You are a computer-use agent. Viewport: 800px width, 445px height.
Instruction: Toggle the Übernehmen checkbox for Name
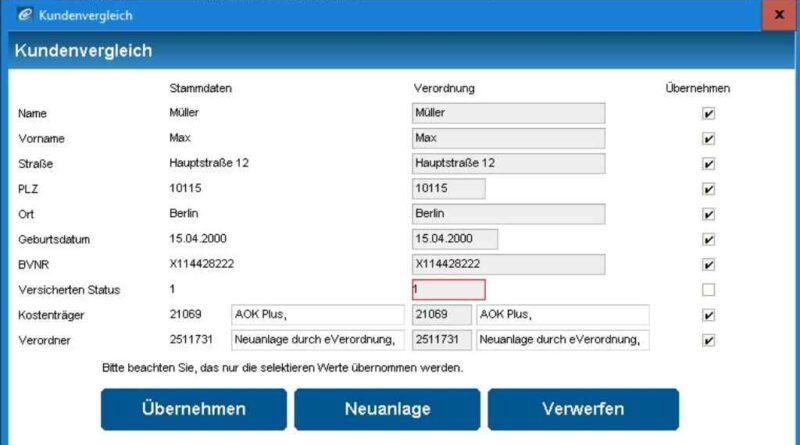708,113
